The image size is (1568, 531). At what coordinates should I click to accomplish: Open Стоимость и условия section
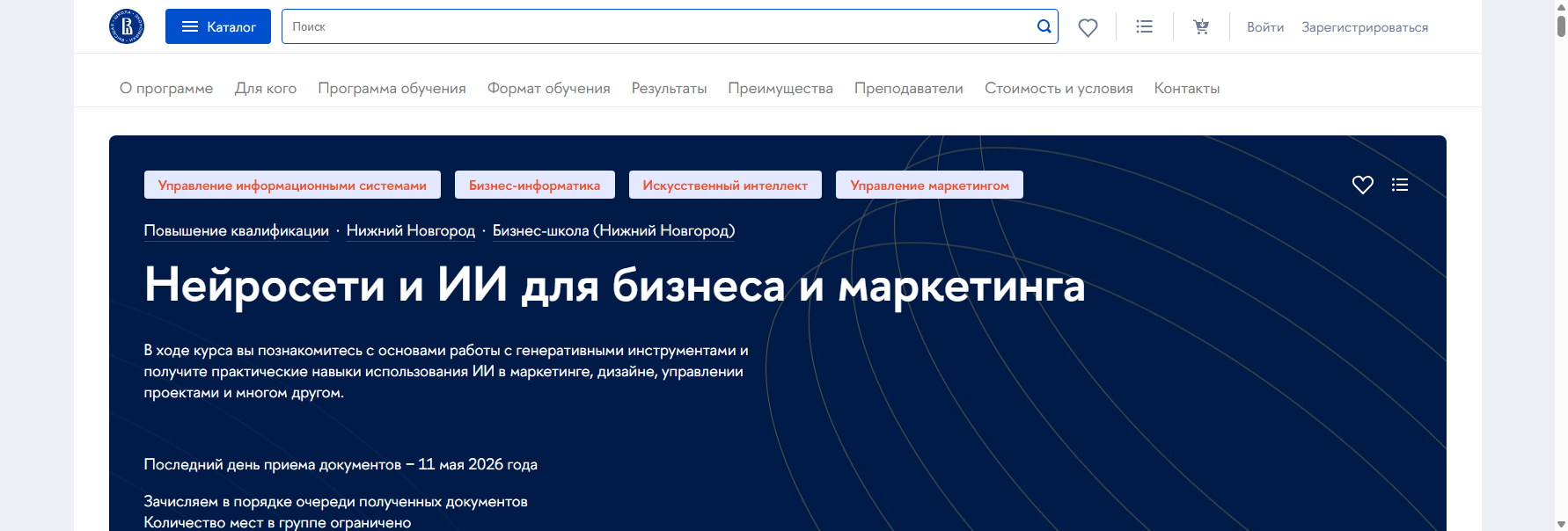click(x=1059, y=88)
